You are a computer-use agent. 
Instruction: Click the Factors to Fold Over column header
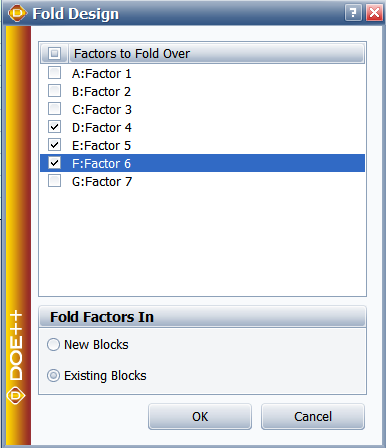(216, 53)
